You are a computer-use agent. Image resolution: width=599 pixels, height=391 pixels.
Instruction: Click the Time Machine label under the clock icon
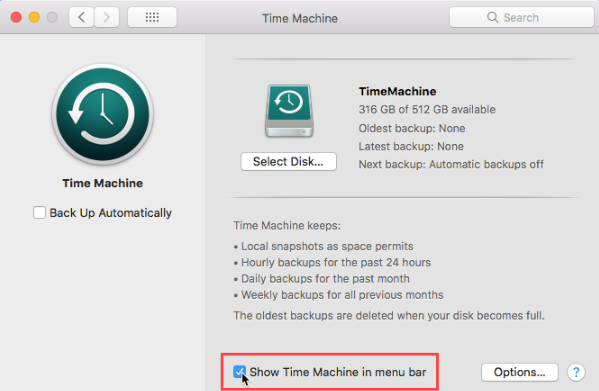[x=103, y=183]
